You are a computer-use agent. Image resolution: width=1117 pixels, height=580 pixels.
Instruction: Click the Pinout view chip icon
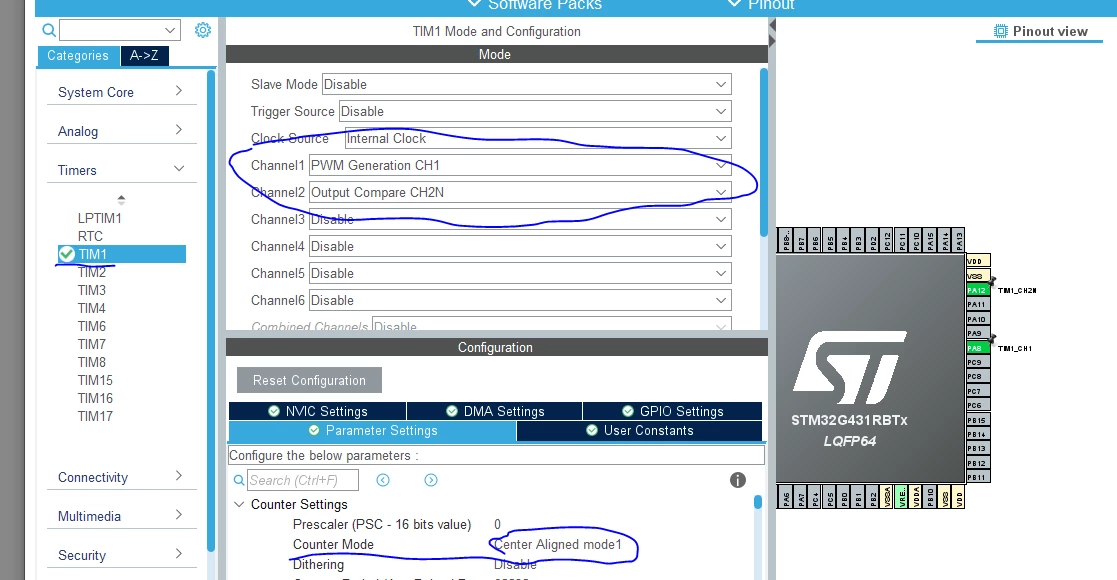[1001, 31]
